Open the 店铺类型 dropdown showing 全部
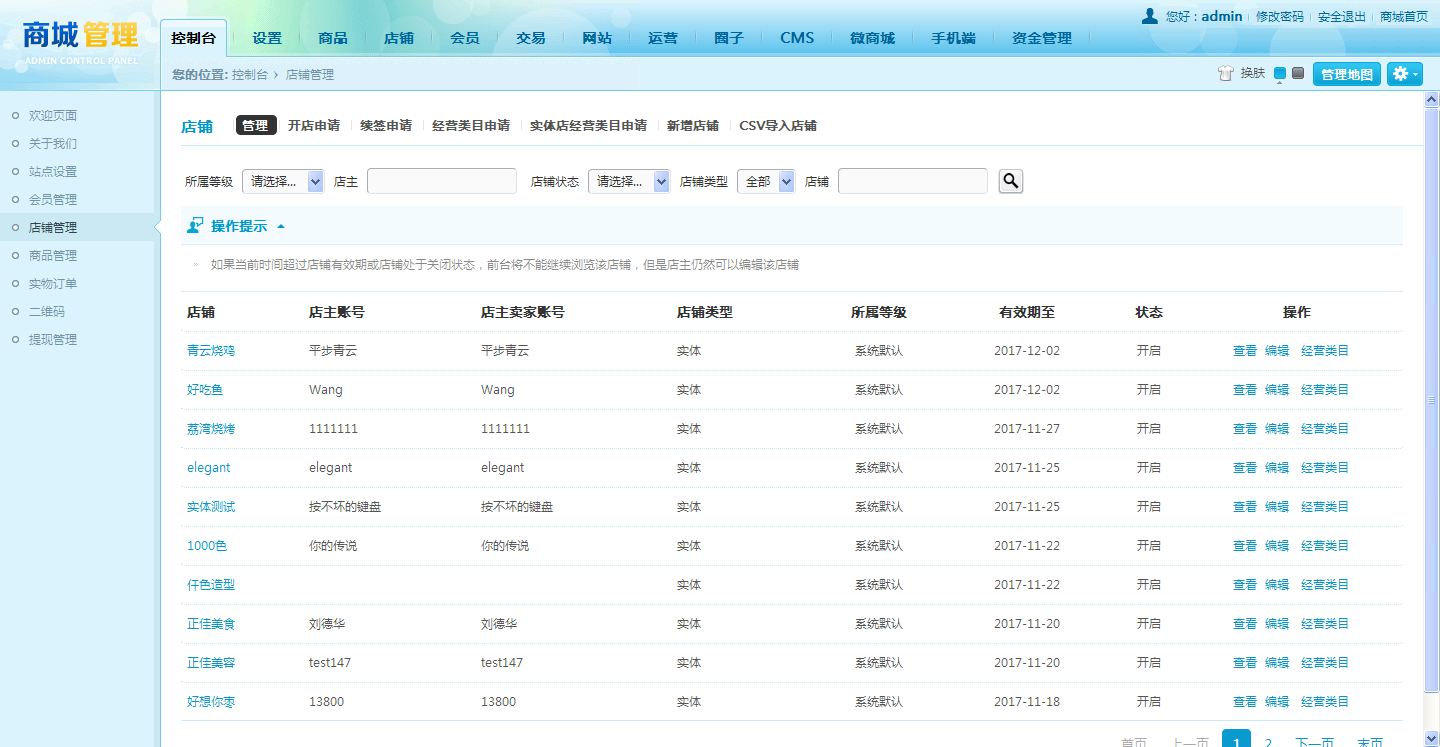This screenshot has width=1440, height=747. (x=766, y=181)
